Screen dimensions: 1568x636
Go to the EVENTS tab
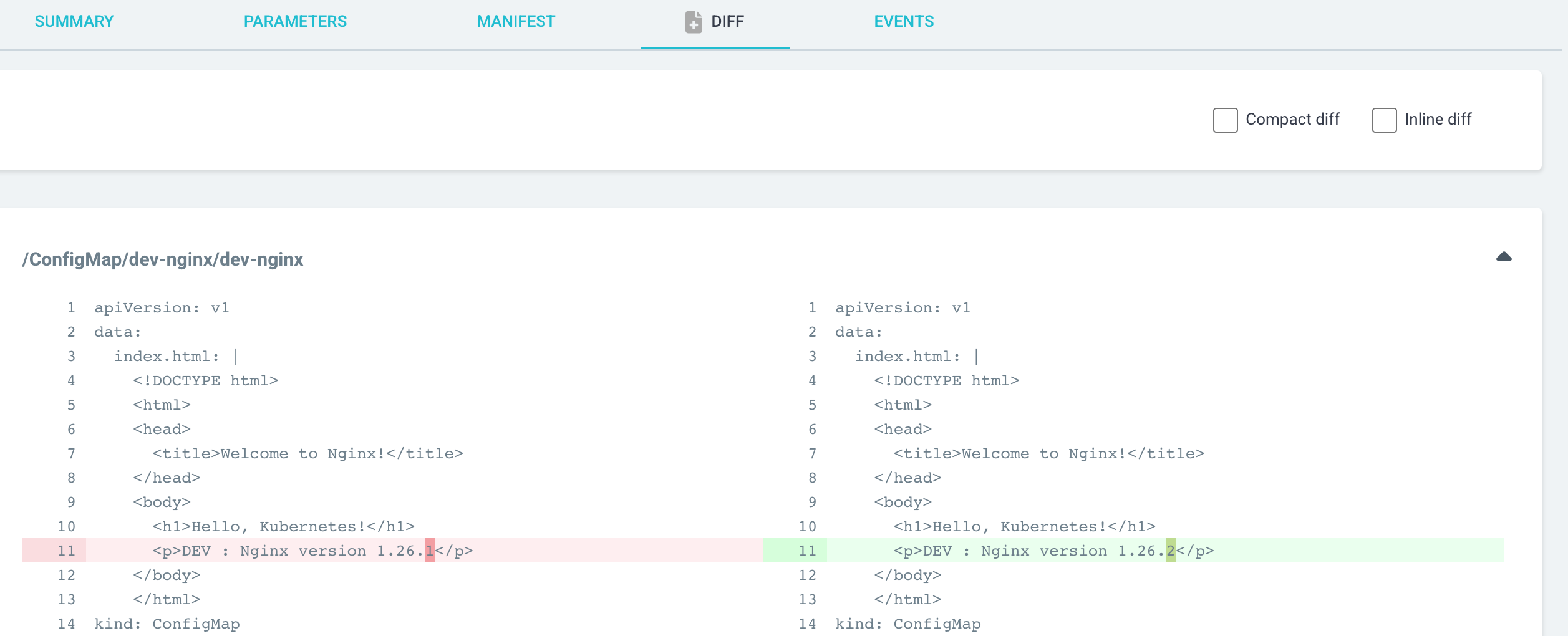[904, 22]
